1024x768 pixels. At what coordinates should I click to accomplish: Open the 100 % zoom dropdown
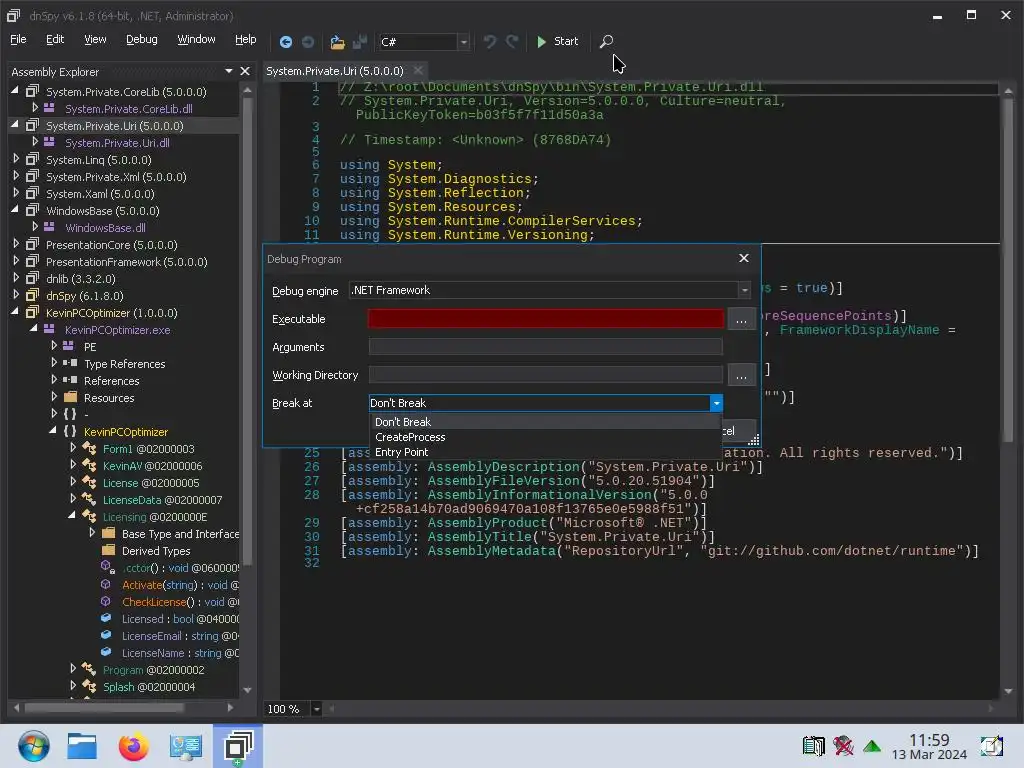pyautogui.click(x=316, y=709)
